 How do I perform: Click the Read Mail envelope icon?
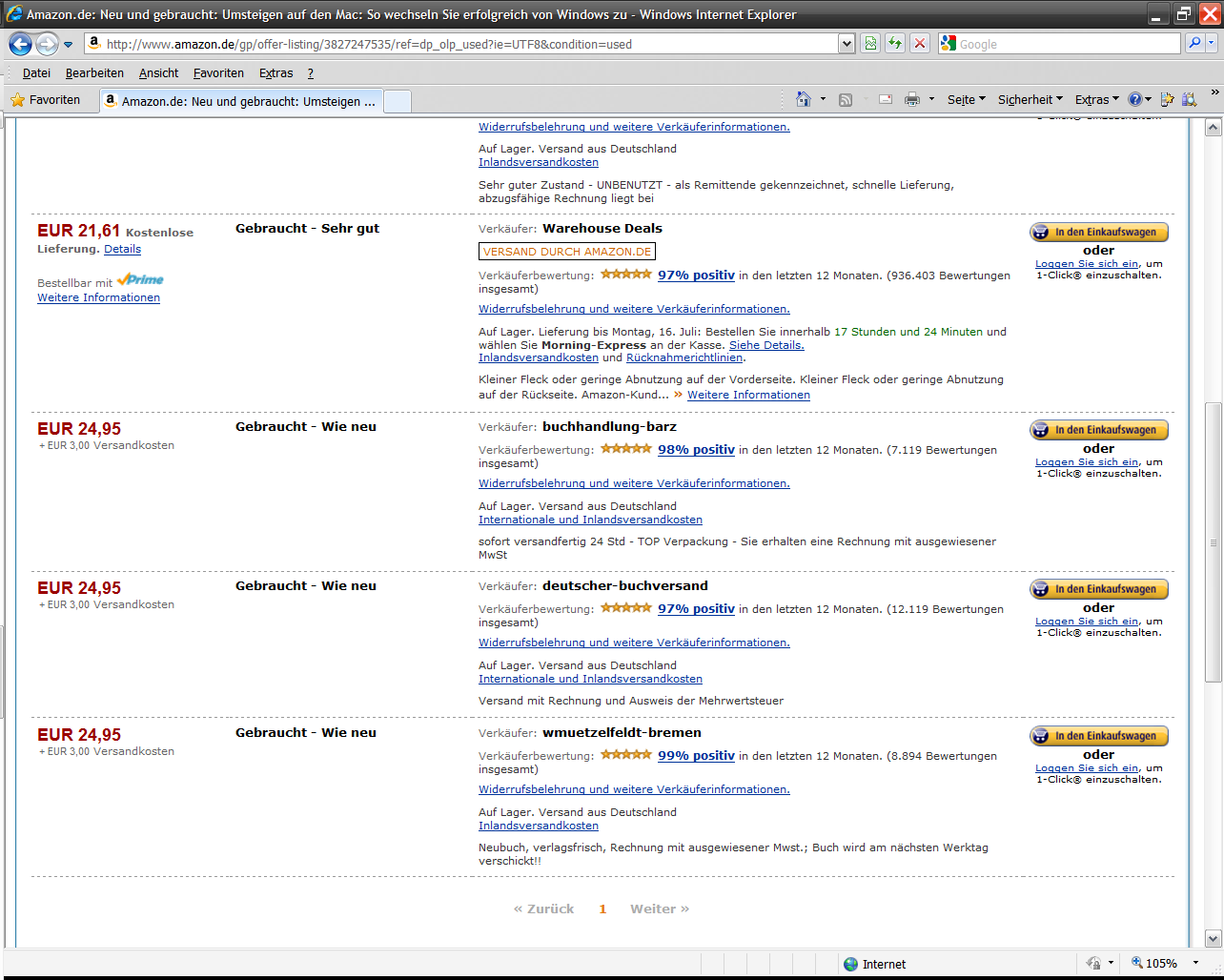(886, 99)
